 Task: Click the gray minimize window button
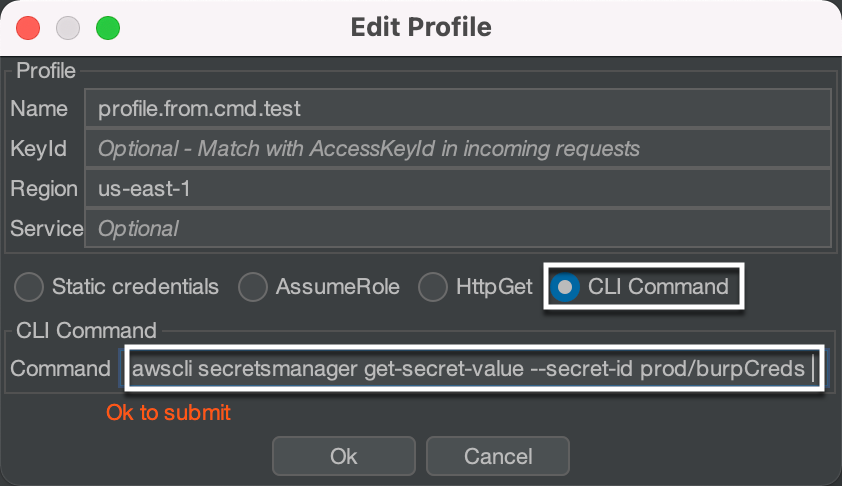pyautogui.click(x=68, y=27)
